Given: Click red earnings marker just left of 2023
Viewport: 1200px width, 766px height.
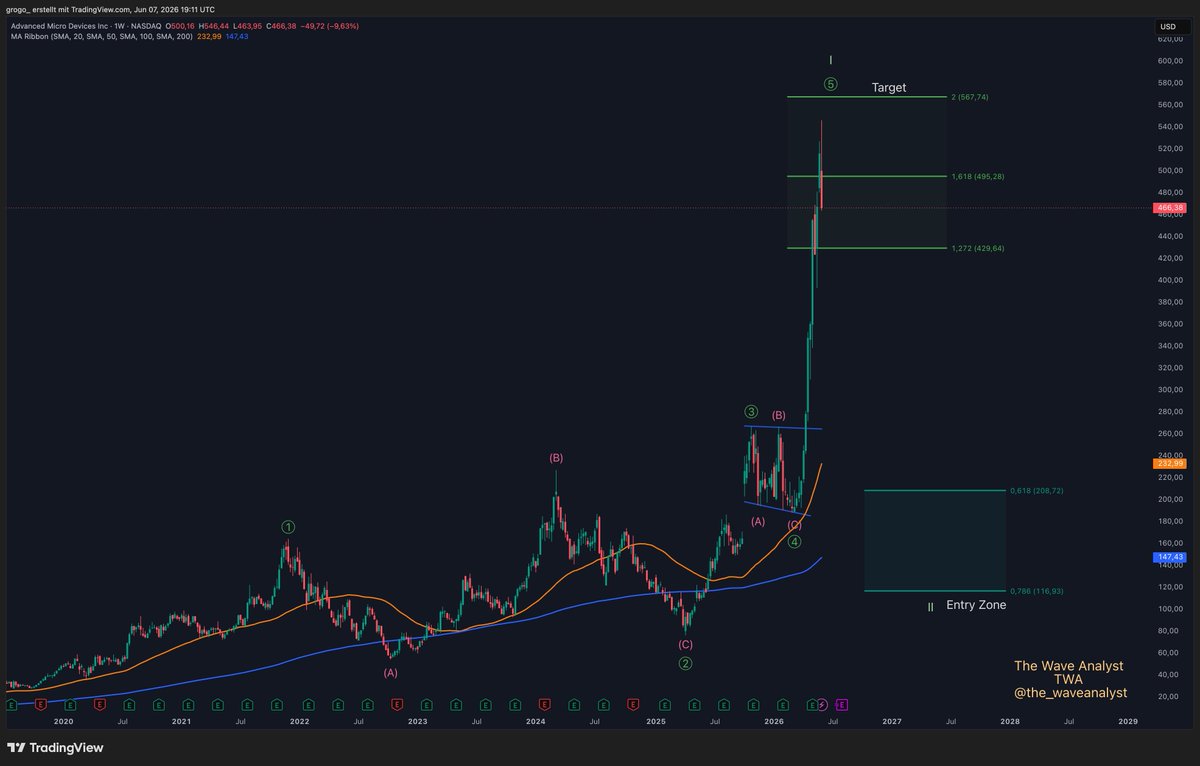Looking at the screenshot, I should pos(396,704).
